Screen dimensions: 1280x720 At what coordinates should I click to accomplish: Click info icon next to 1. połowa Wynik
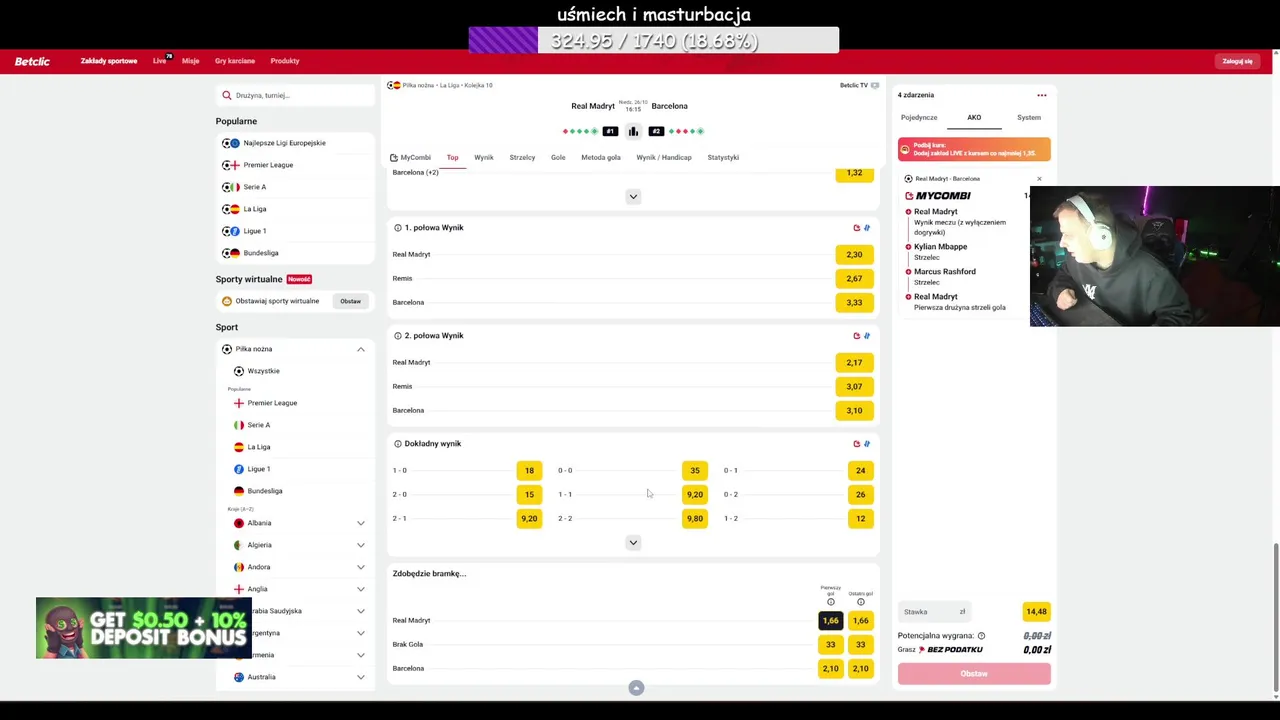click(398, 228)
